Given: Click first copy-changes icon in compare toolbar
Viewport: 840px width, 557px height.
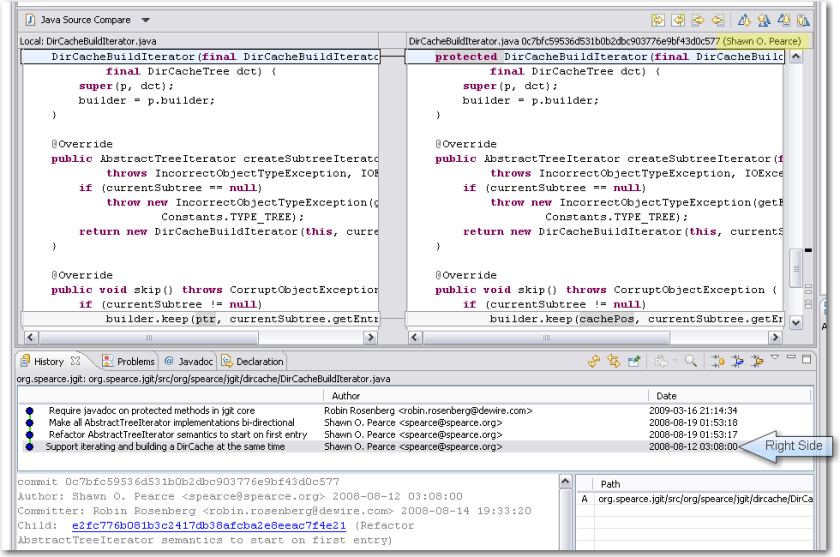Looking at the screenshot, I should pos(657,20).
